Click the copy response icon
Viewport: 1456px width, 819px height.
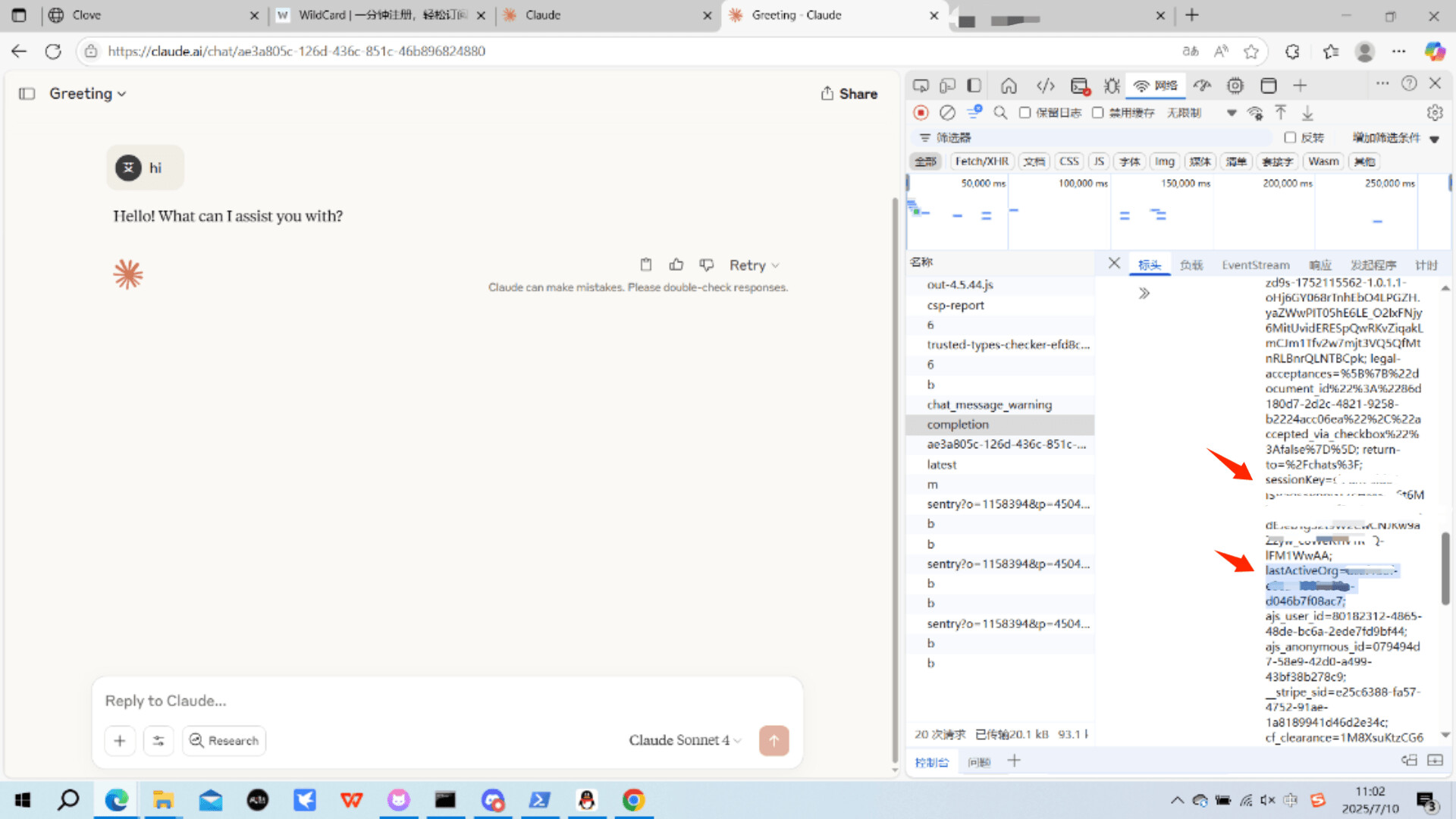click(645, 265)
